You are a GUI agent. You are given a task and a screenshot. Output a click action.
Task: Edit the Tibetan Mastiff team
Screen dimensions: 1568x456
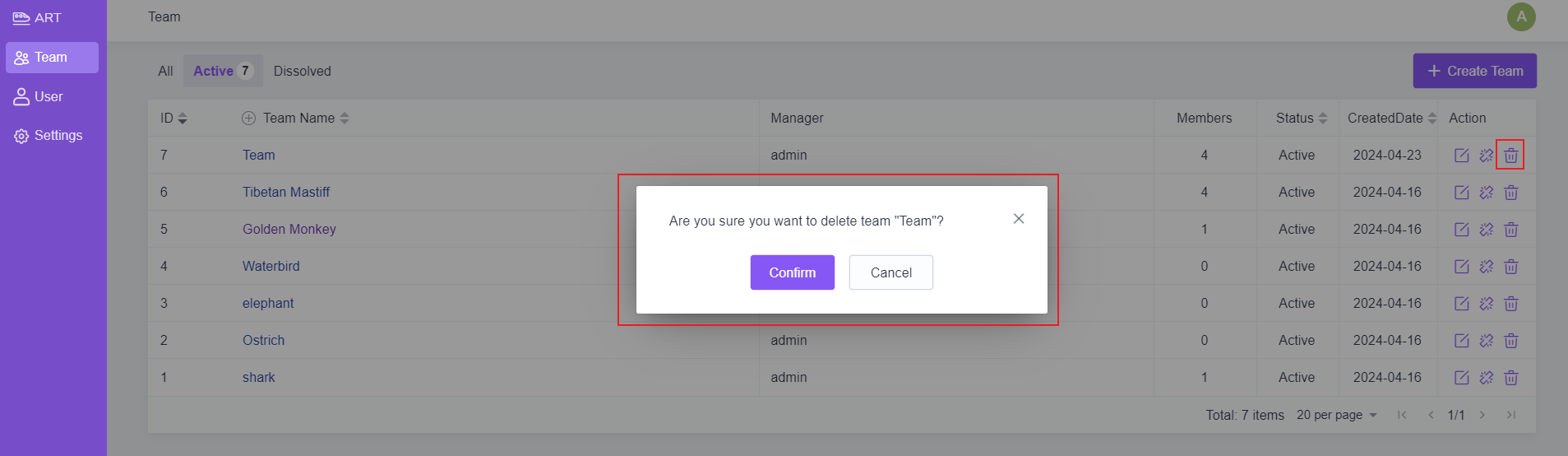[x=1461, y=193]
